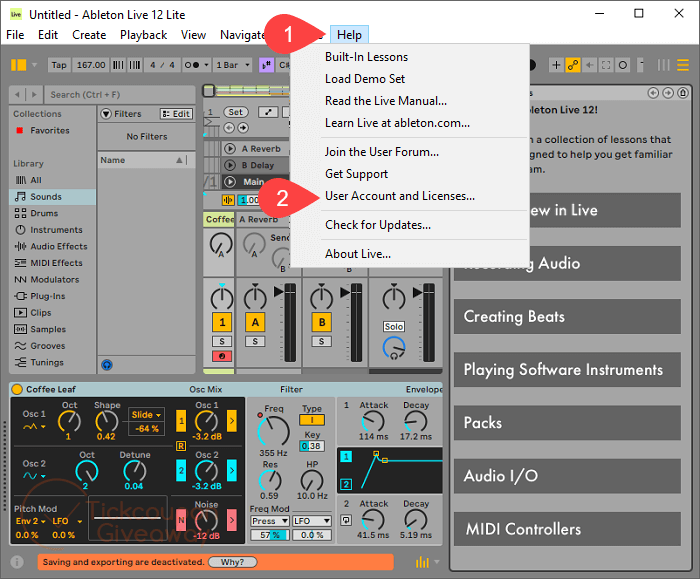Select the Grooves category icon
This screenshot has height=579, width=700.
21,346
